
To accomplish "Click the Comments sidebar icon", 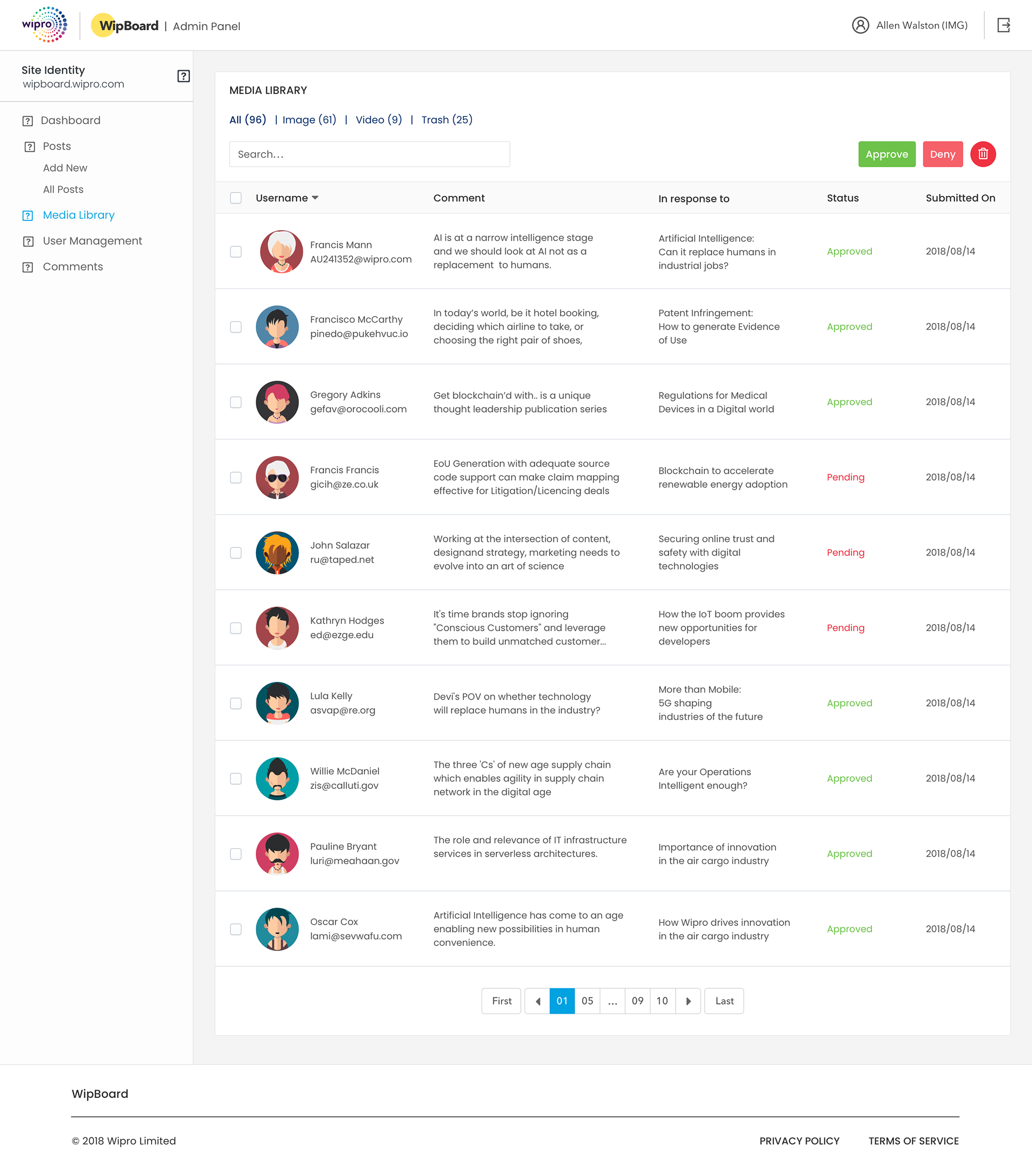I will click(27, 267).
